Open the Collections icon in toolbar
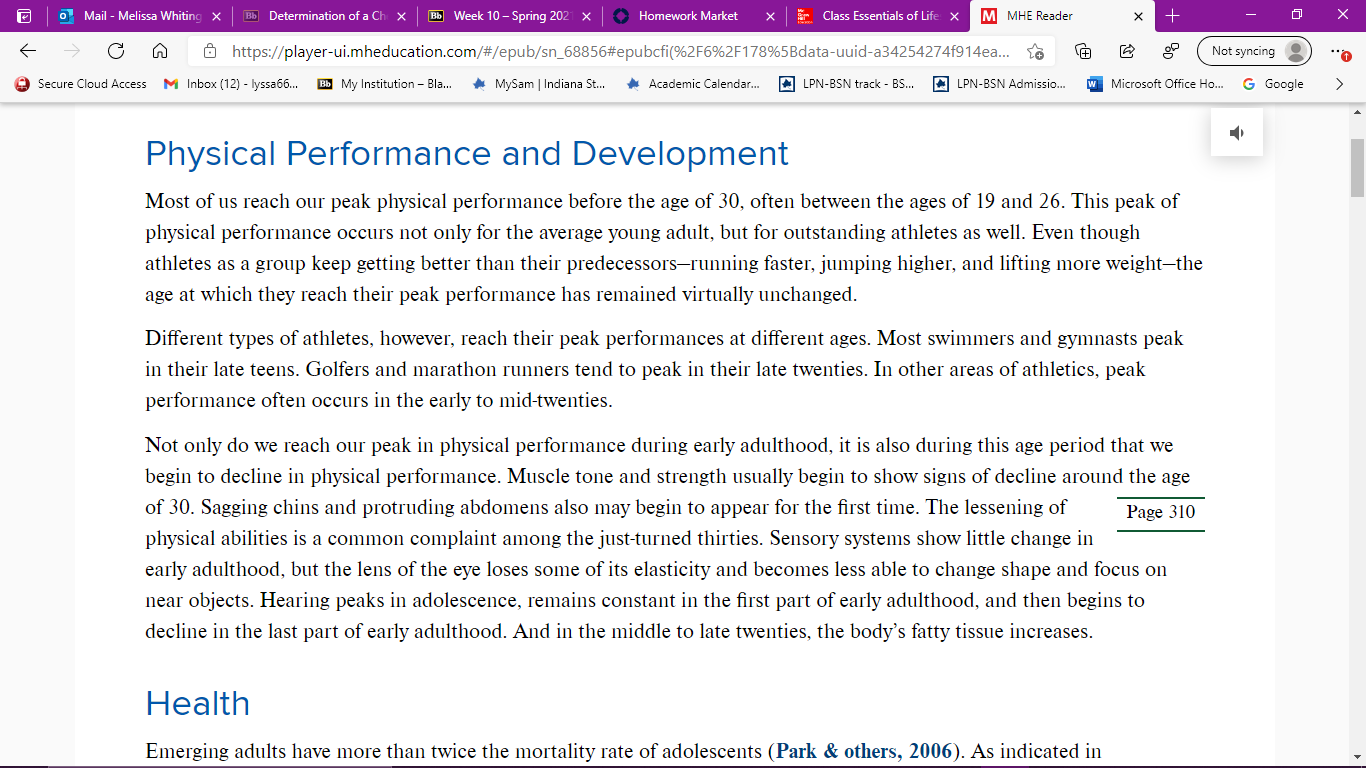Image resolution: width=1366 pixels, height=768 pixels. pos(1082,51)
